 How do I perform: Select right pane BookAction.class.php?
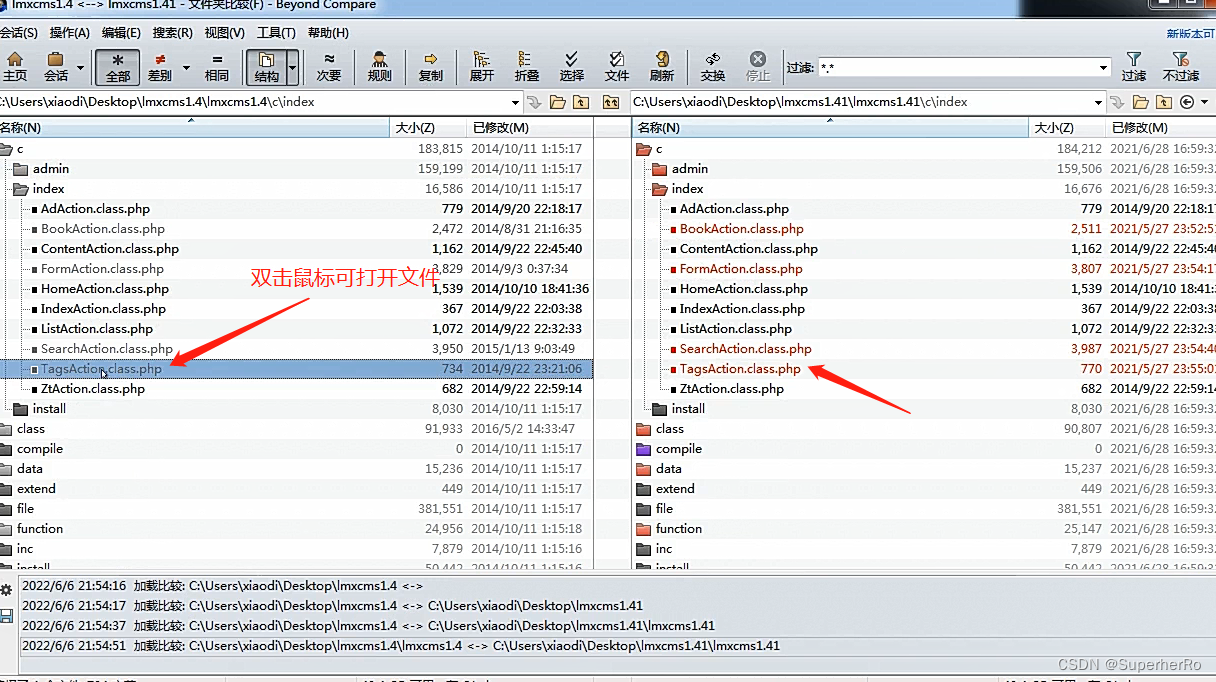pos(742,229)
